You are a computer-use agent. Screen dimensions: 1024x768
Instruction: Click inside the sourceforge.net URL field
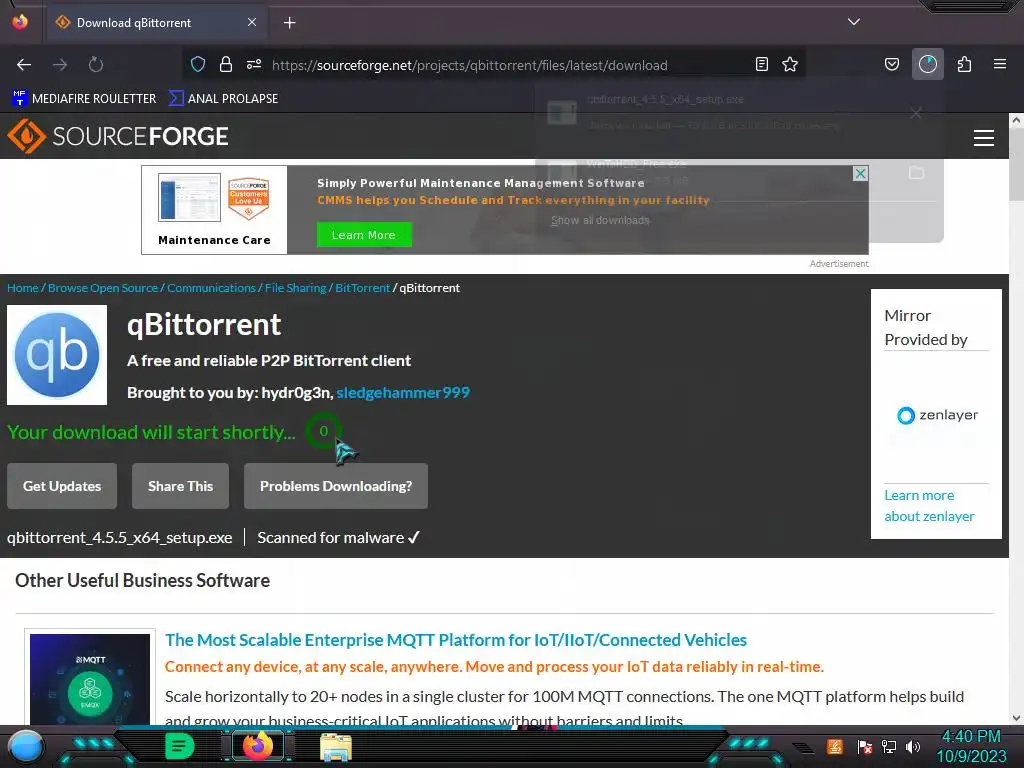click(470, 65)
